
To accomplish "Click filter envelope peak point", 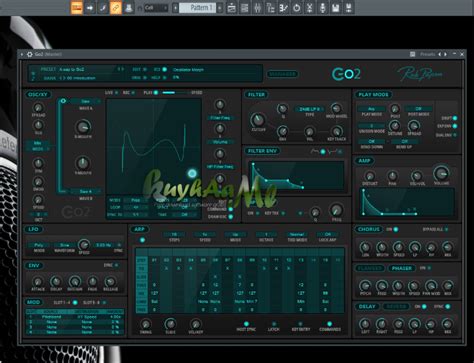I will coord(253,164).
